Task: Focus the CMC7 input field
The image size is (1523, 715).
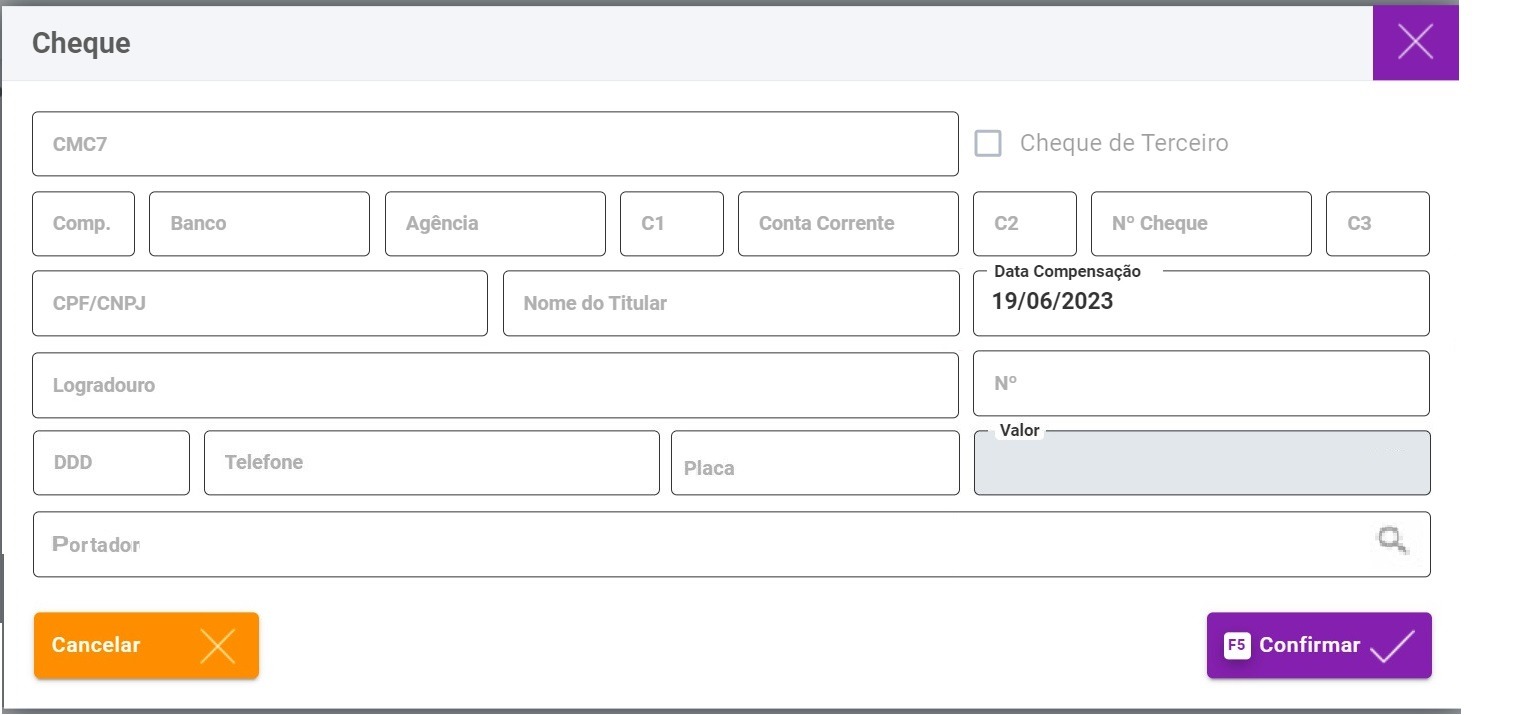Action: 495,144
